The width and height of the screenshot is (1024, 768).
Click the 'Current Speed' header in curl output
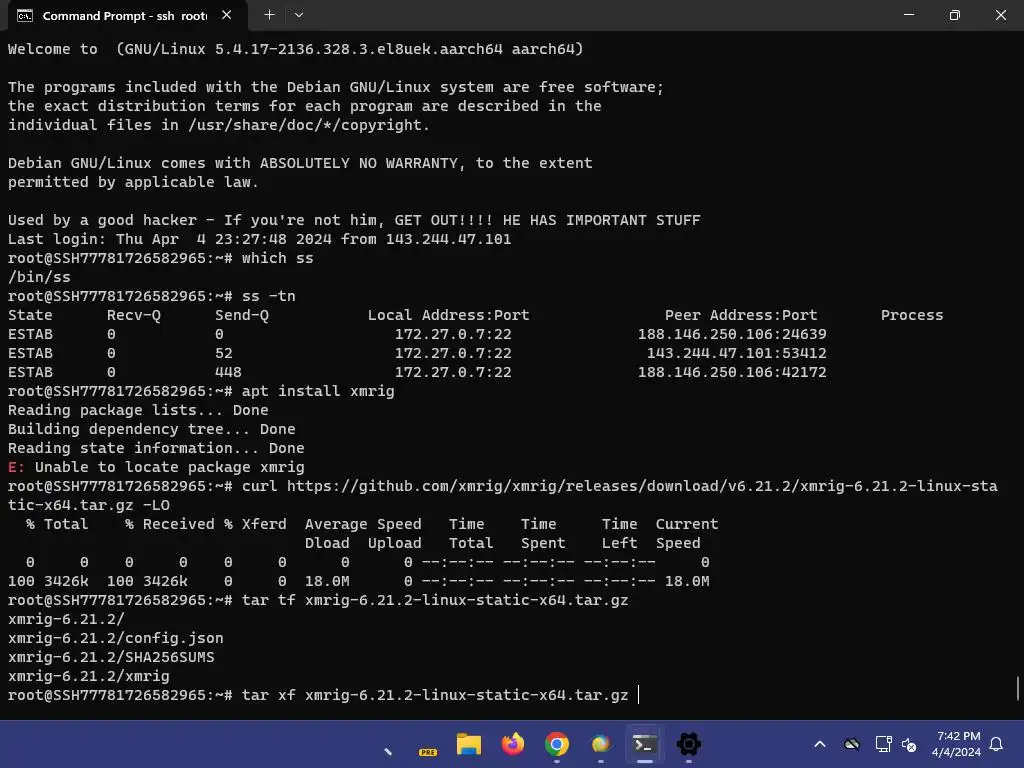[x=687, y=533]
